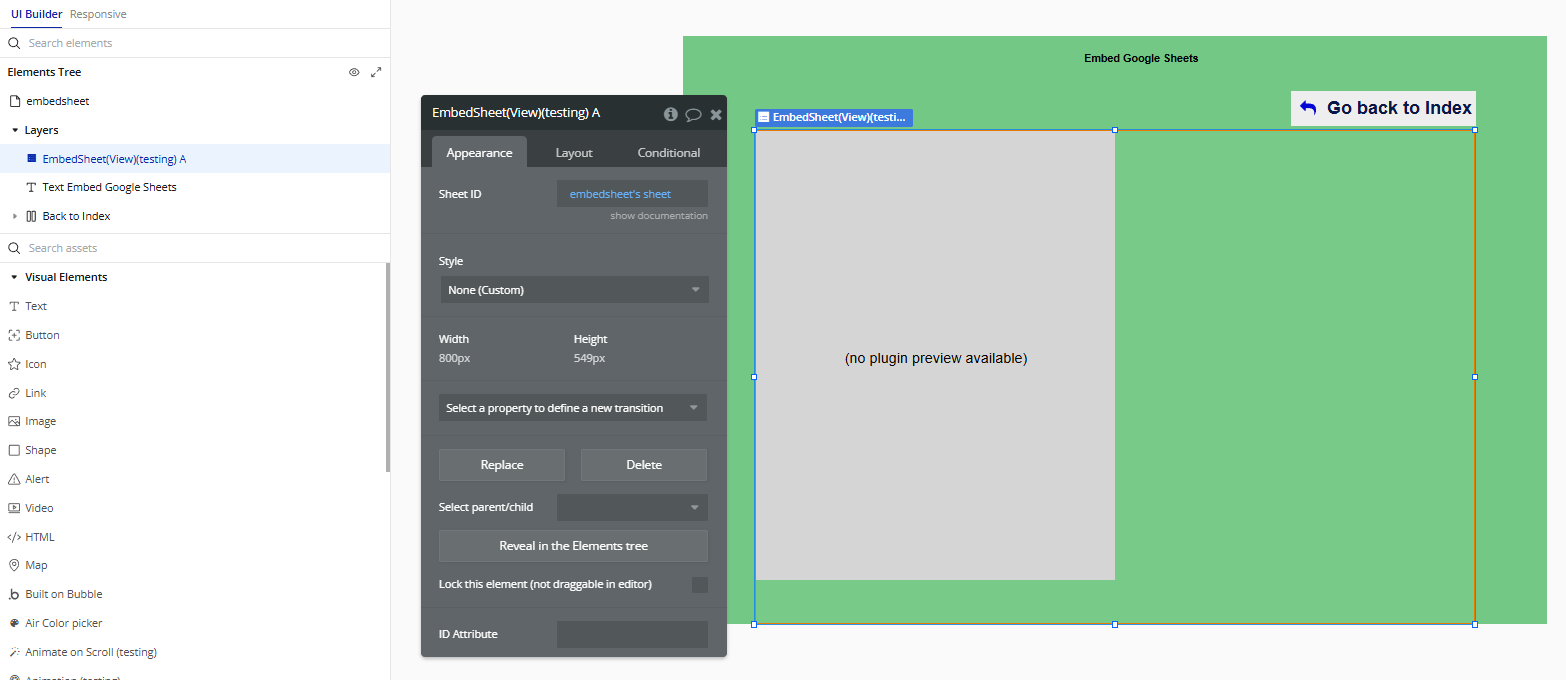Collapse the Visual Elements section
Image resolution: width=1566 pixels, height=680 pixels.
pyautogui.click(x=15, y=277)
